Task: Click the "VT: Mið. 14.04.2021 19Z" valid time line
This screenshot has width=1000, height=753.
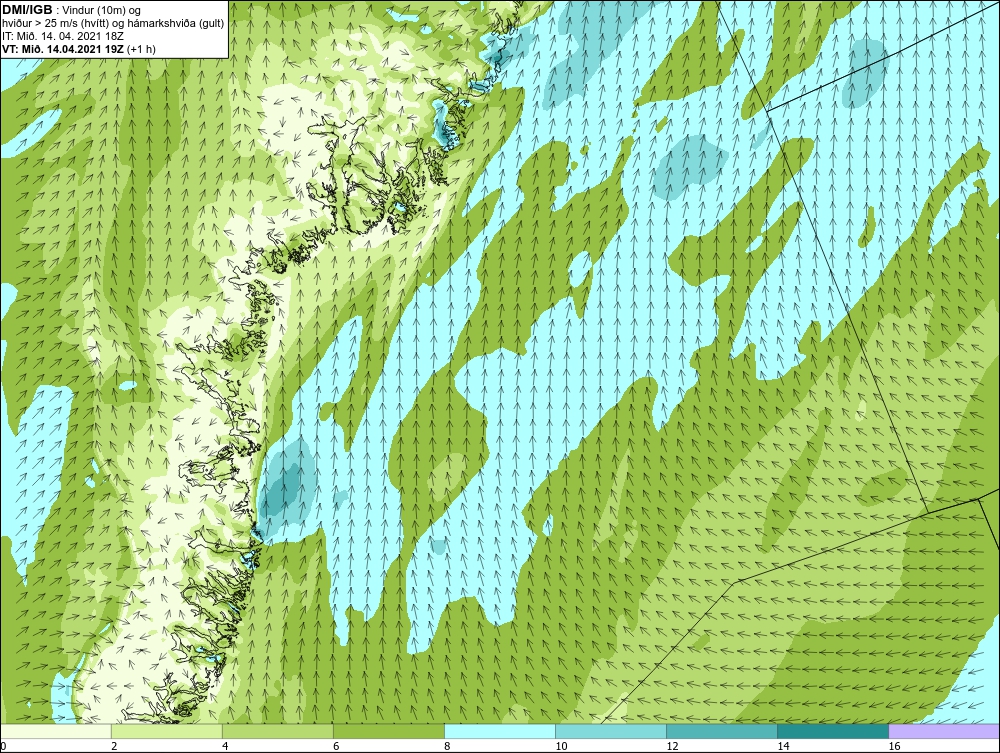Action: (x=79, y=48)
